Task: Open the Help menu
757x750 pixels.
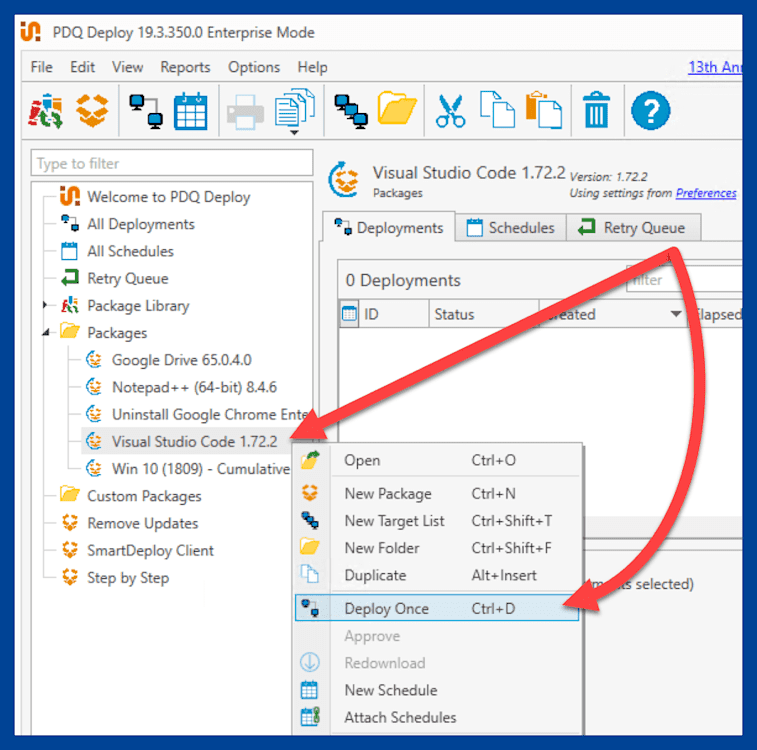Action: click(312, 67)
